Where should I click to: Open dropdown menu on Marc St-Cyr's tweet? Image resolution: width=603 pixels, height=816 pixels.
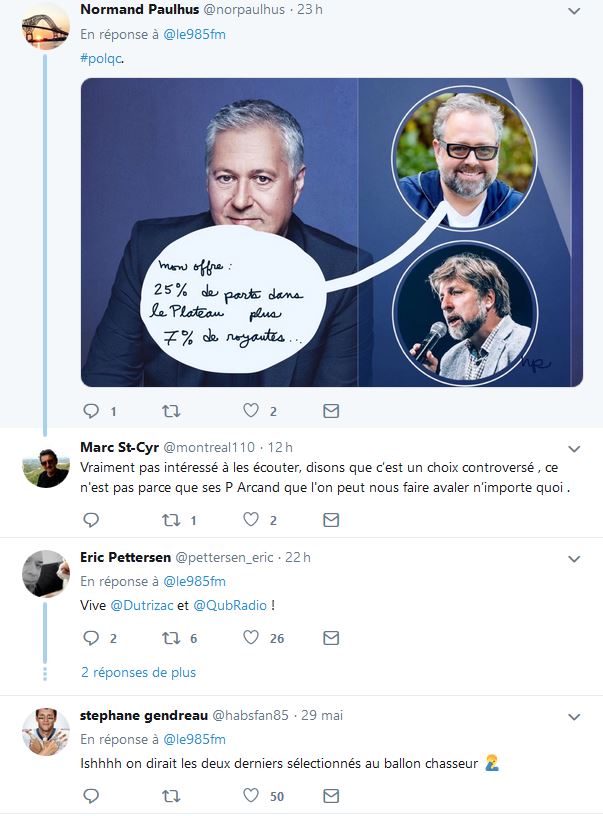(x=574, y=449)
